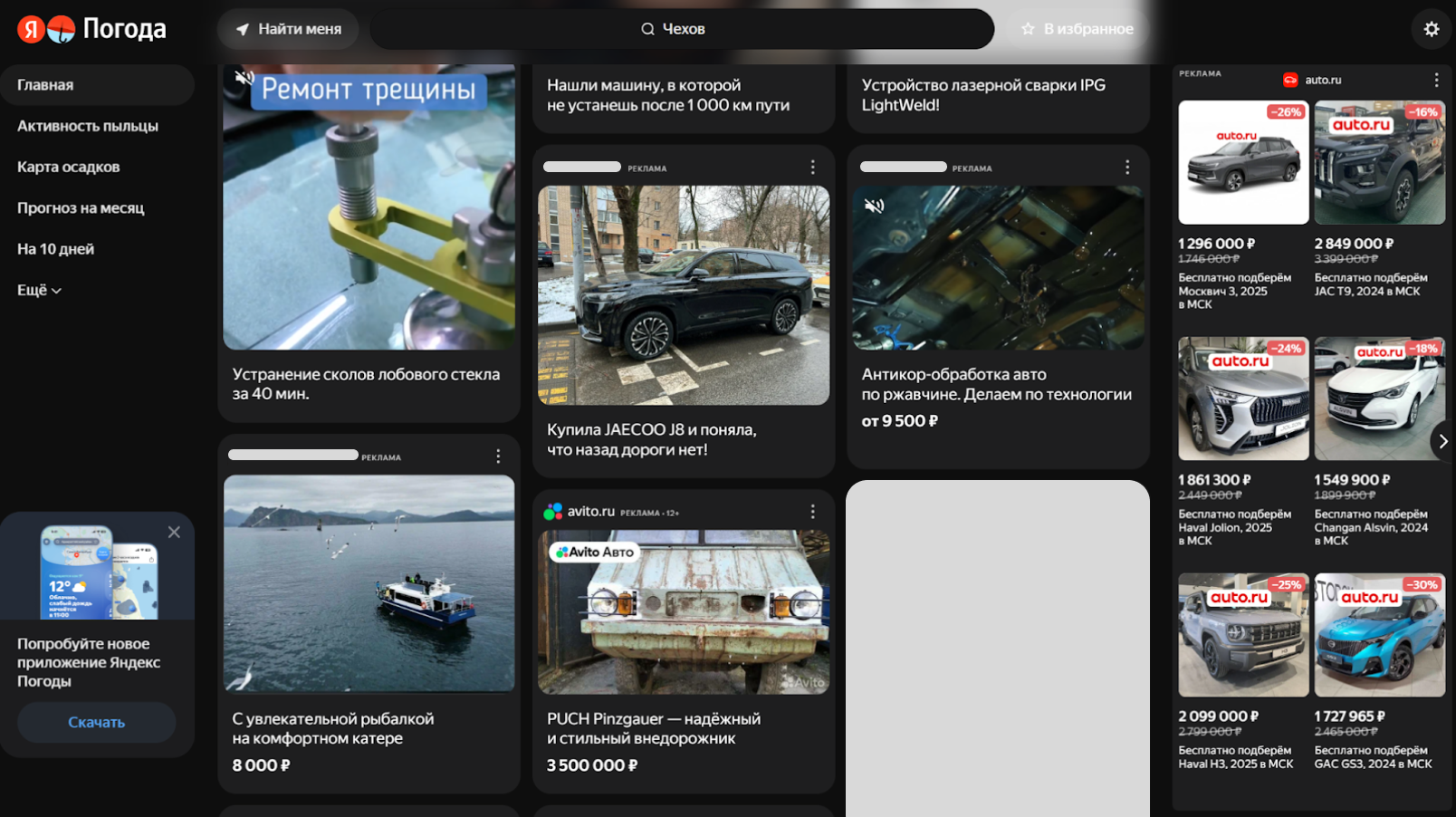Open options menu for JAECOO J8 ad

(812, 168)
